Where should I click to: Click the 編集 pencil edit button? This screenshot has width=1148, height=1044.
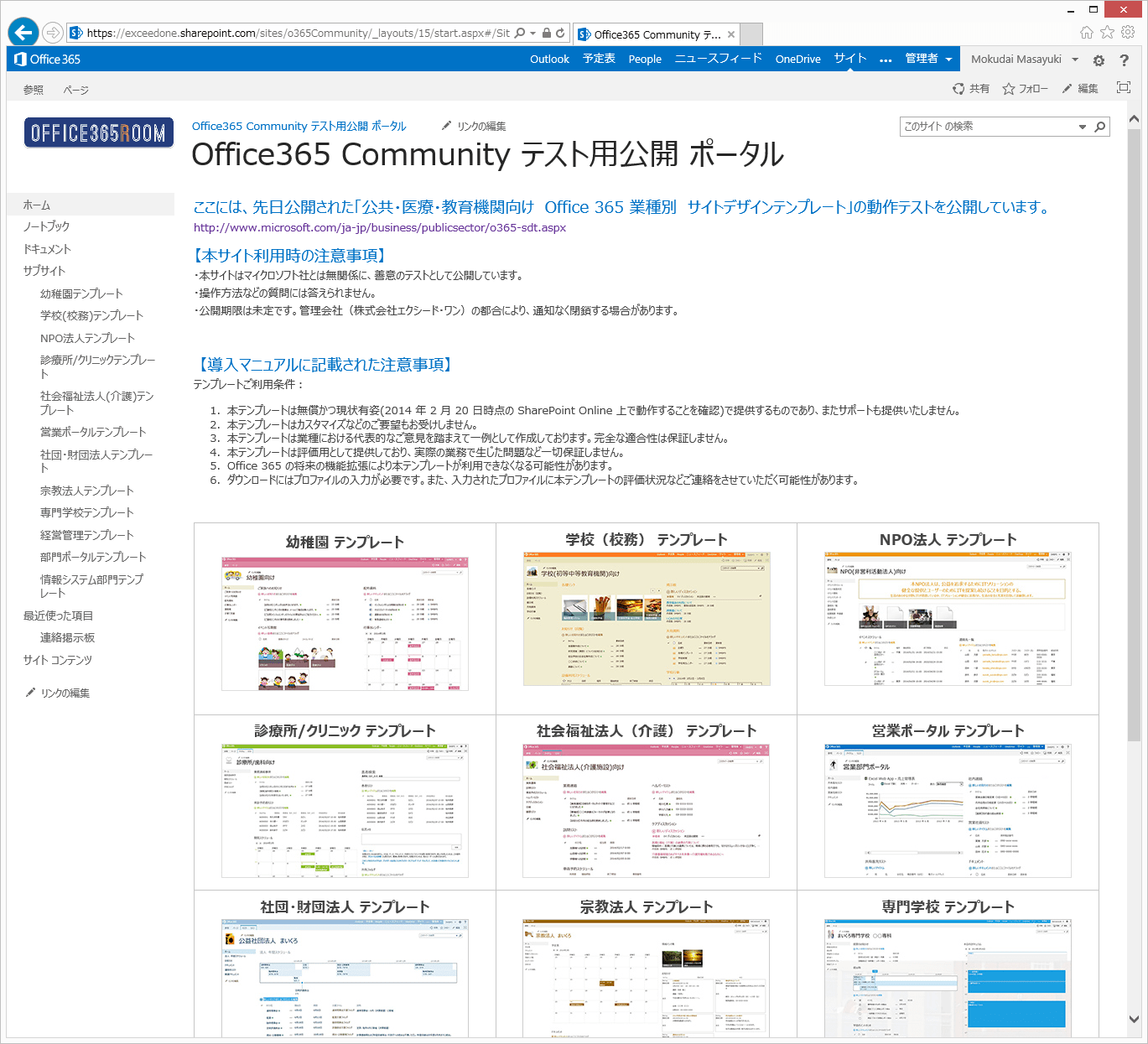point(1080,89)
